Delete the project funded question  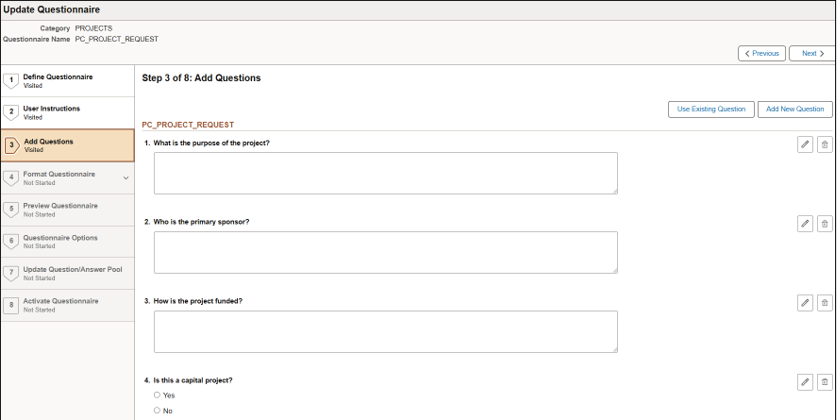(x=824, y=302)
